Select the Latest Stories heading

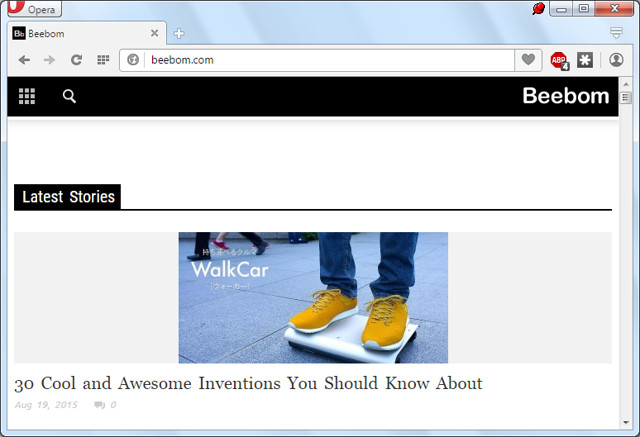[68, 197]
